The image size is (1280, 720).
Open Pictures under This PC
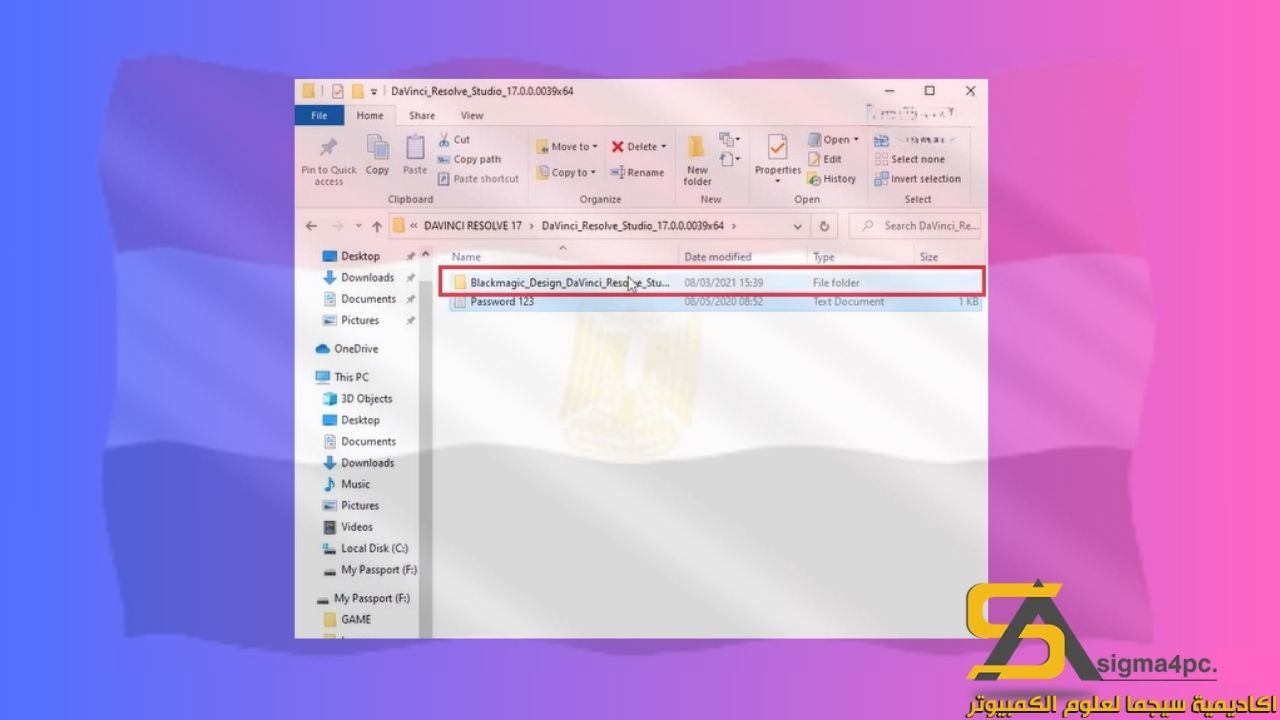351,506
